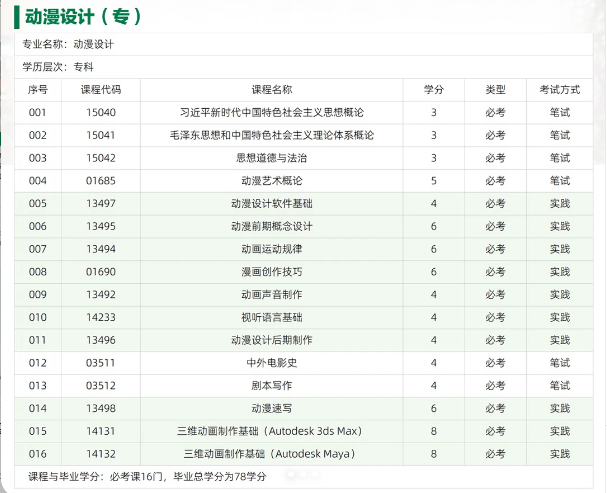The image size is (607, 493).
Task: Click the 考试方式 column header
Action: click(x=560, y=90)
